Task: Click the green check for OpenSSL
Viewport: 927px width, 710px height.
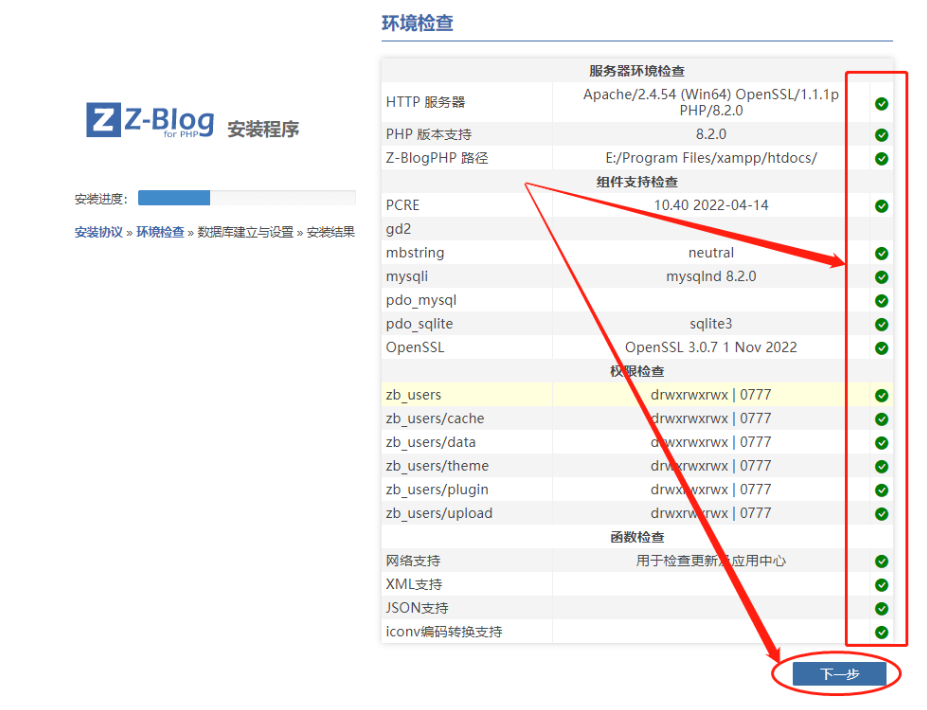Action: tap(881, 348)
